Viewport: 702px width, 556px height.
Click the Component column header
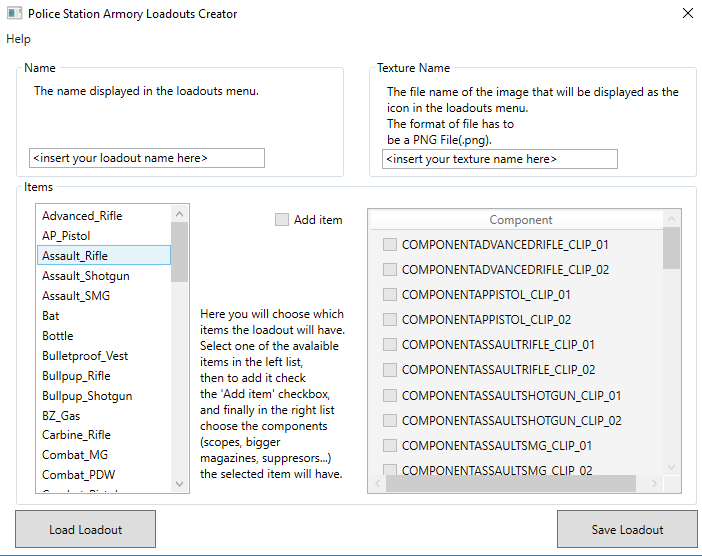pos(521,220)
